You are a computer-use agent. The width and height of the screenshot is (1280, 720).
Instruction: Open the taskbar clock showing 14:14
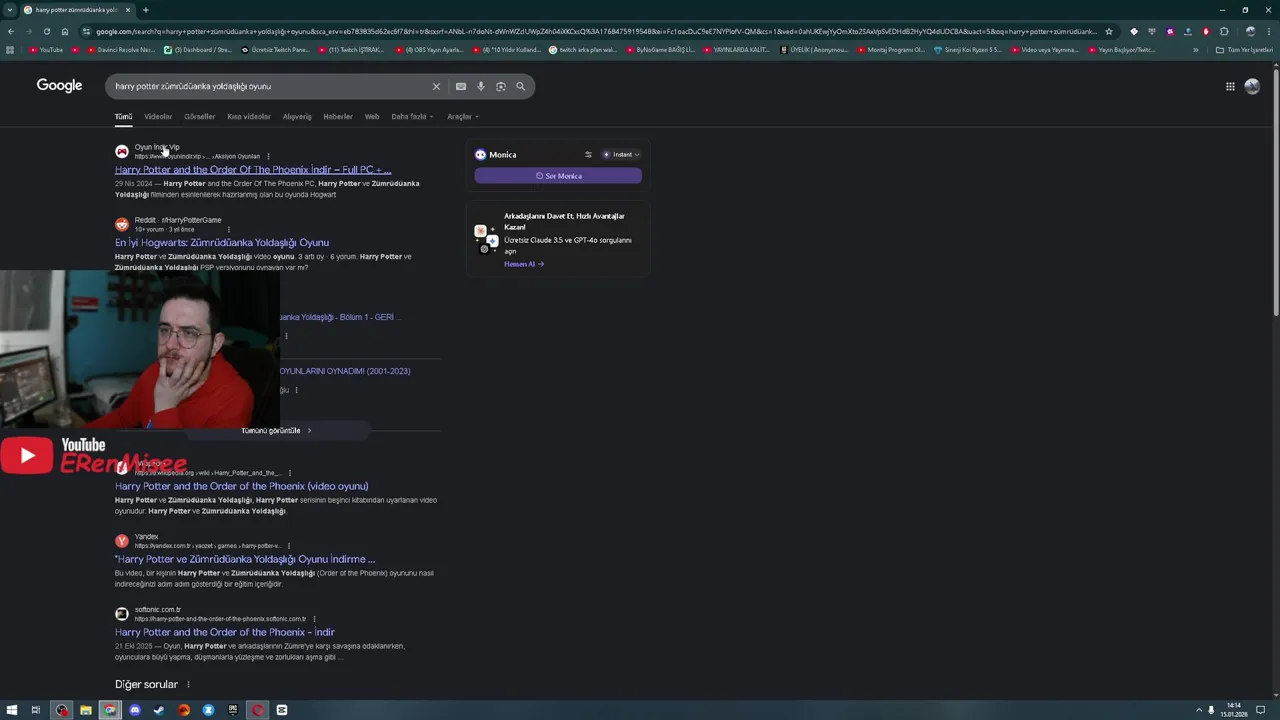1233,710
